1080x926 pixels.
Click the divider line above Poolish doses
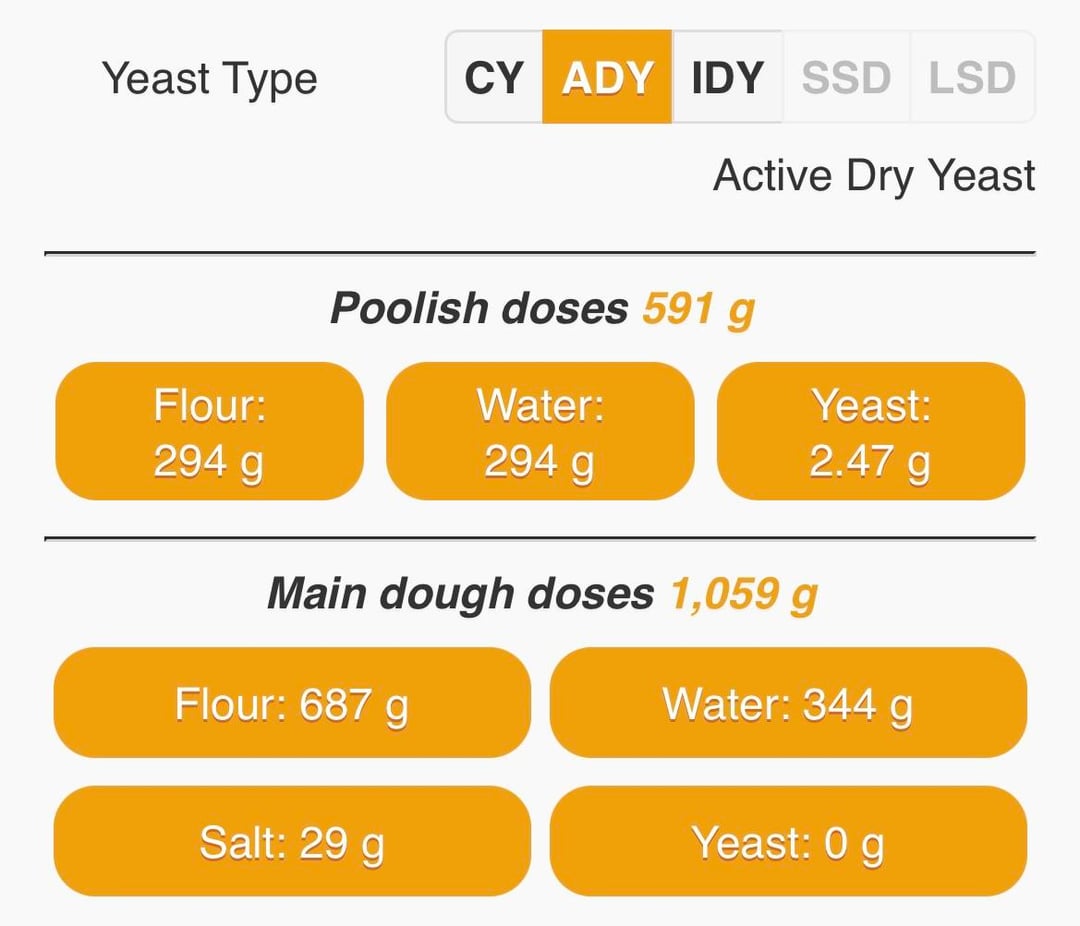(x=540, y=254)
